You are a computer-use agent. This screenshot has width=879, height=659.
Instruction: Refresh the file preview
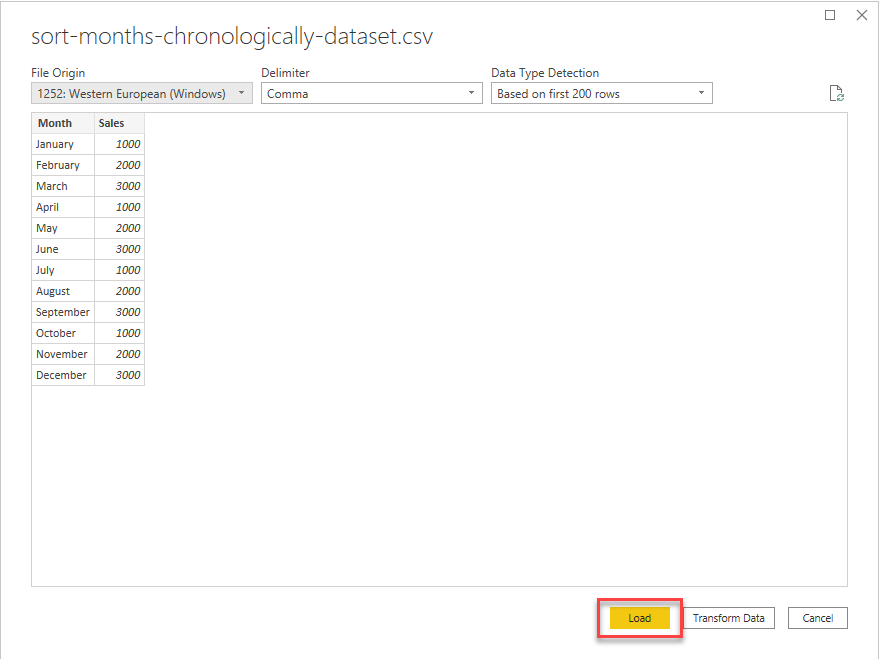coord(836,92)
